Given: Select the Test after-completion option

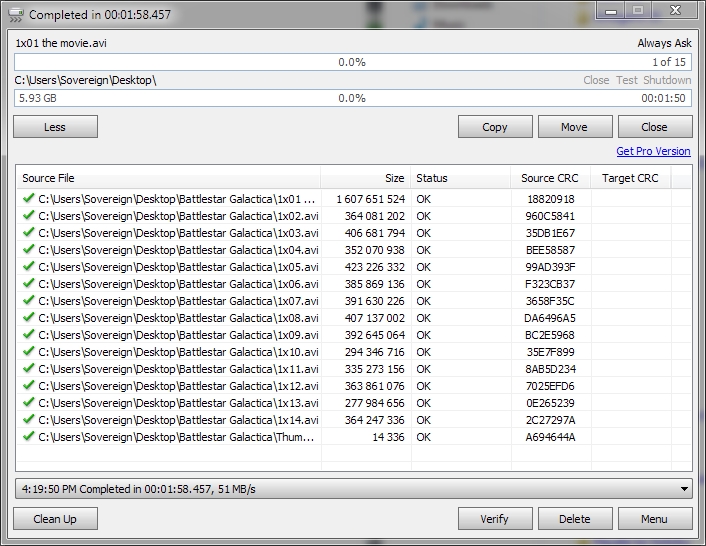Looking at the screenshot, I should (627, 80).
